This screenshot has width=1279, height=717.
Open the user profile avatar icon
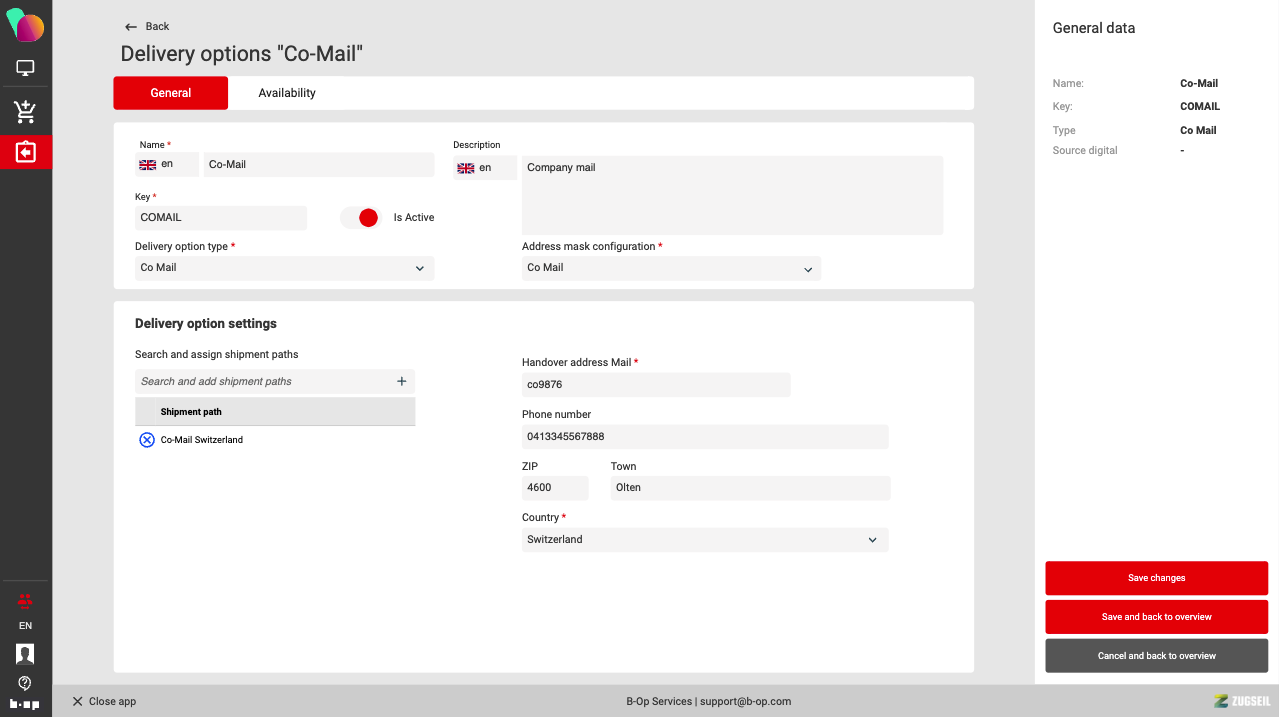coord(25,654)
